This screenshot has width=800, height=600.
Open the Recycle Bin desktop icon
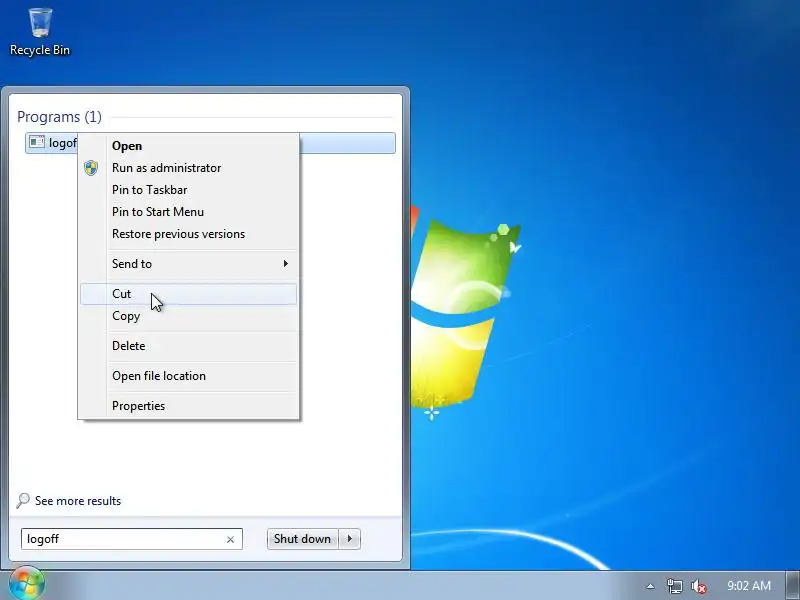40,31
